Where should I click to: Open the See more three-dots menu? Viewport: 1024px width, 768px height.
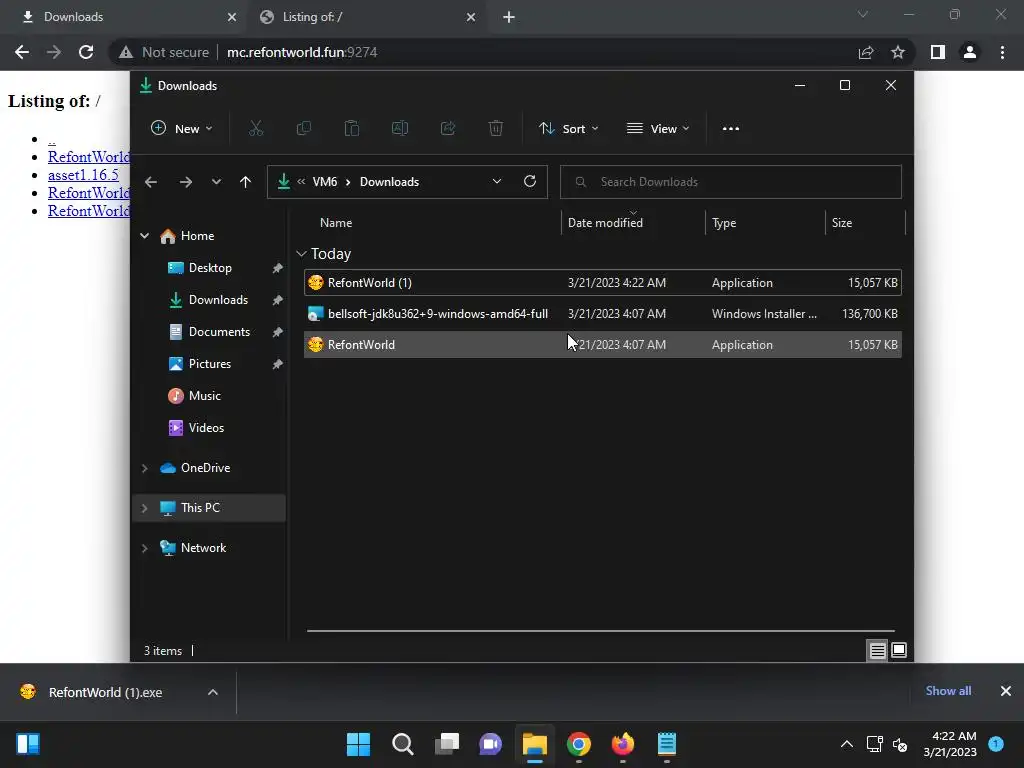(731, 129)
